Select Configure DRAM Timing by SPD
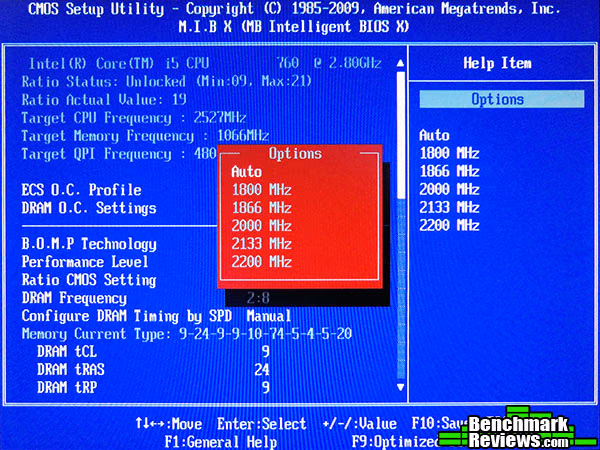 pyautogui.click(x=127, y=316)
